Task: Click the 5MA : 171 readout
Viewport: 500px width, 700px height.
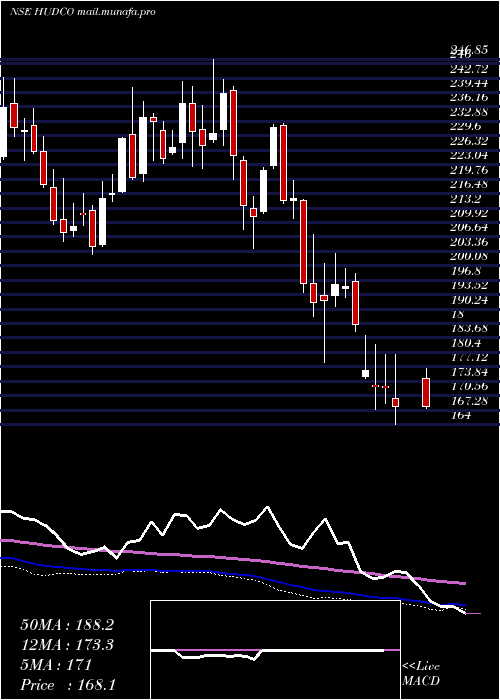Action: click(56, 665)
